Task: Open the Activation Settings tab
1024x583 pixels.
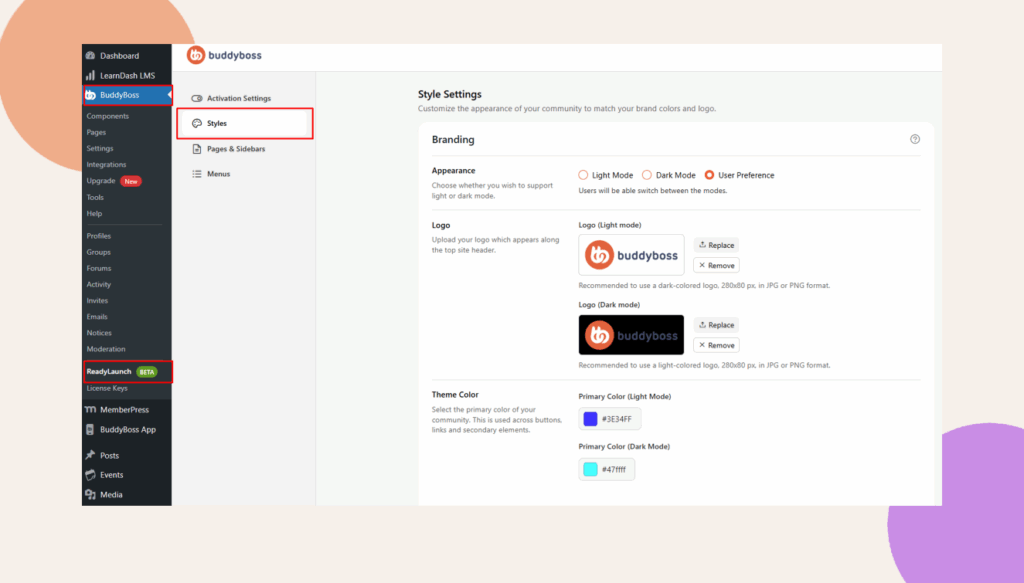Action: click(x=238, y=98)
